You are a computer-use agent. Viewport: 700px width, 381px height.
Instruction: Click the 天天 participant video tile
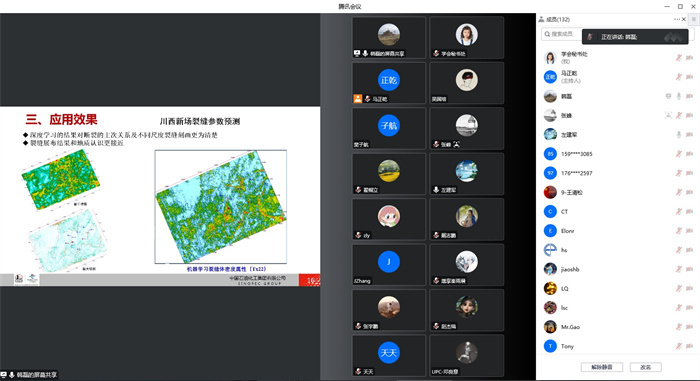tap(389, 355)
